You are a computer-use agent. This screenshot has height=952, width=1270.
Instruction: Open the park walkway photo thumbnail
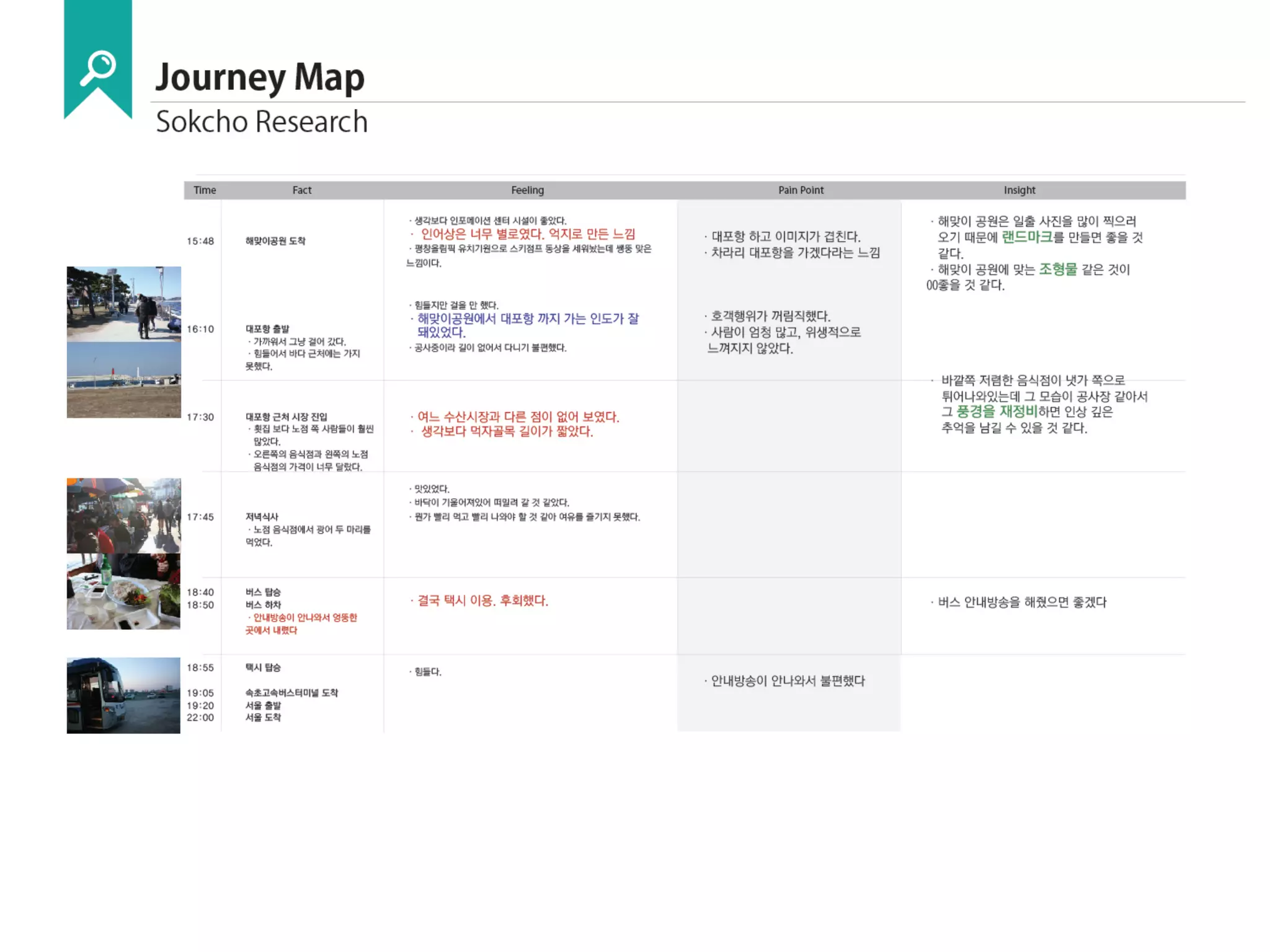coord(123,304)
